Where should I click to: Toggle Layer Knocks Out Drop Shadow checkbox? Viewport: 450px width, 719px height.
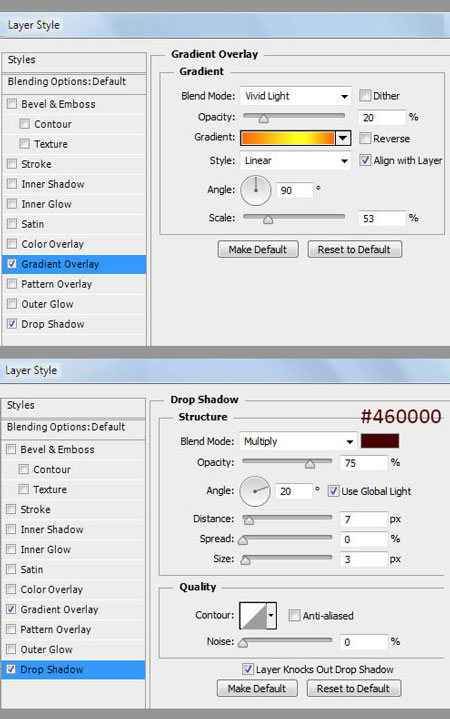click(x=248, y=669)
